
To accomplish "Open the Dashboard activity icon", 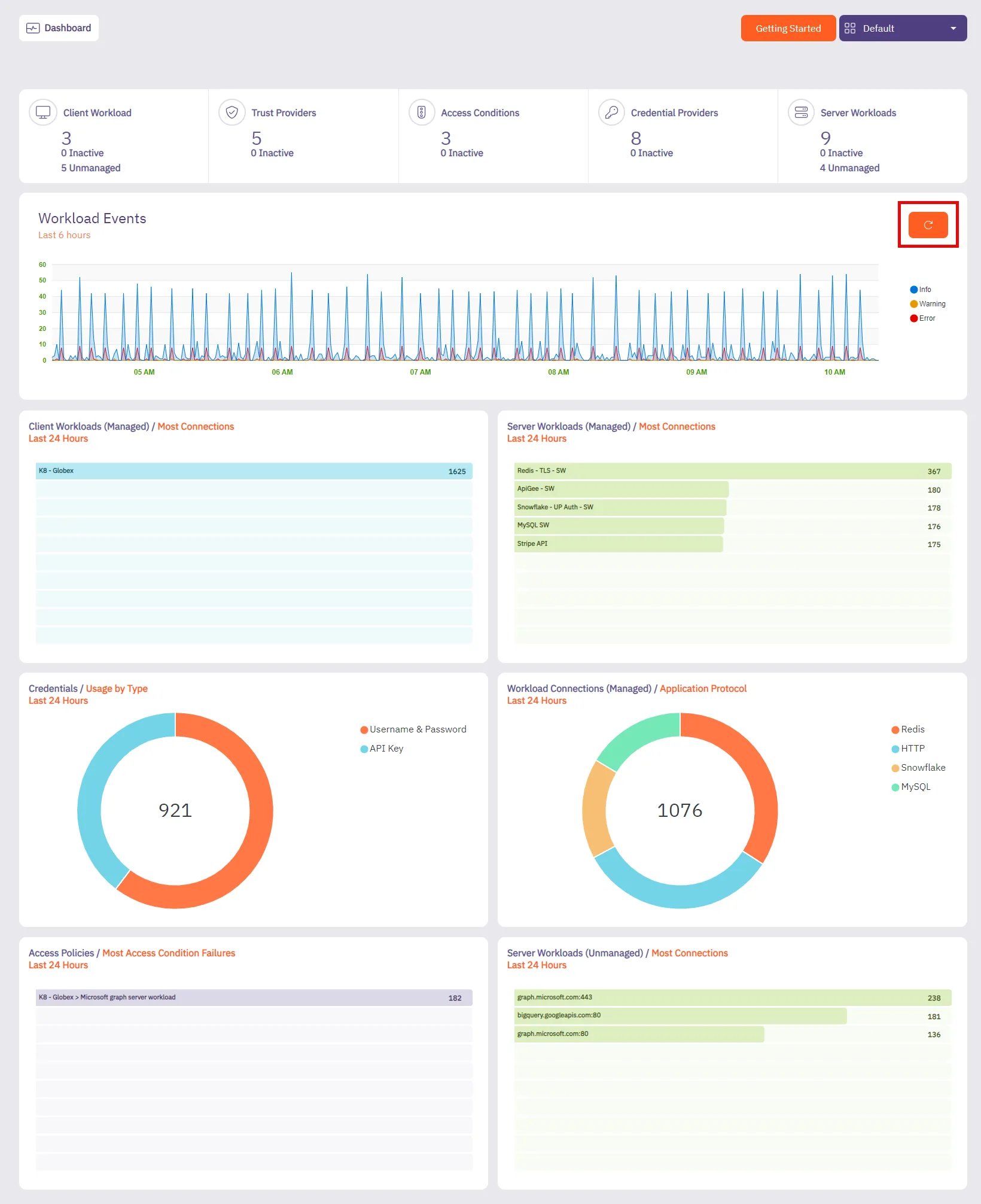I will pyautogui.click(x=34, y=28).
